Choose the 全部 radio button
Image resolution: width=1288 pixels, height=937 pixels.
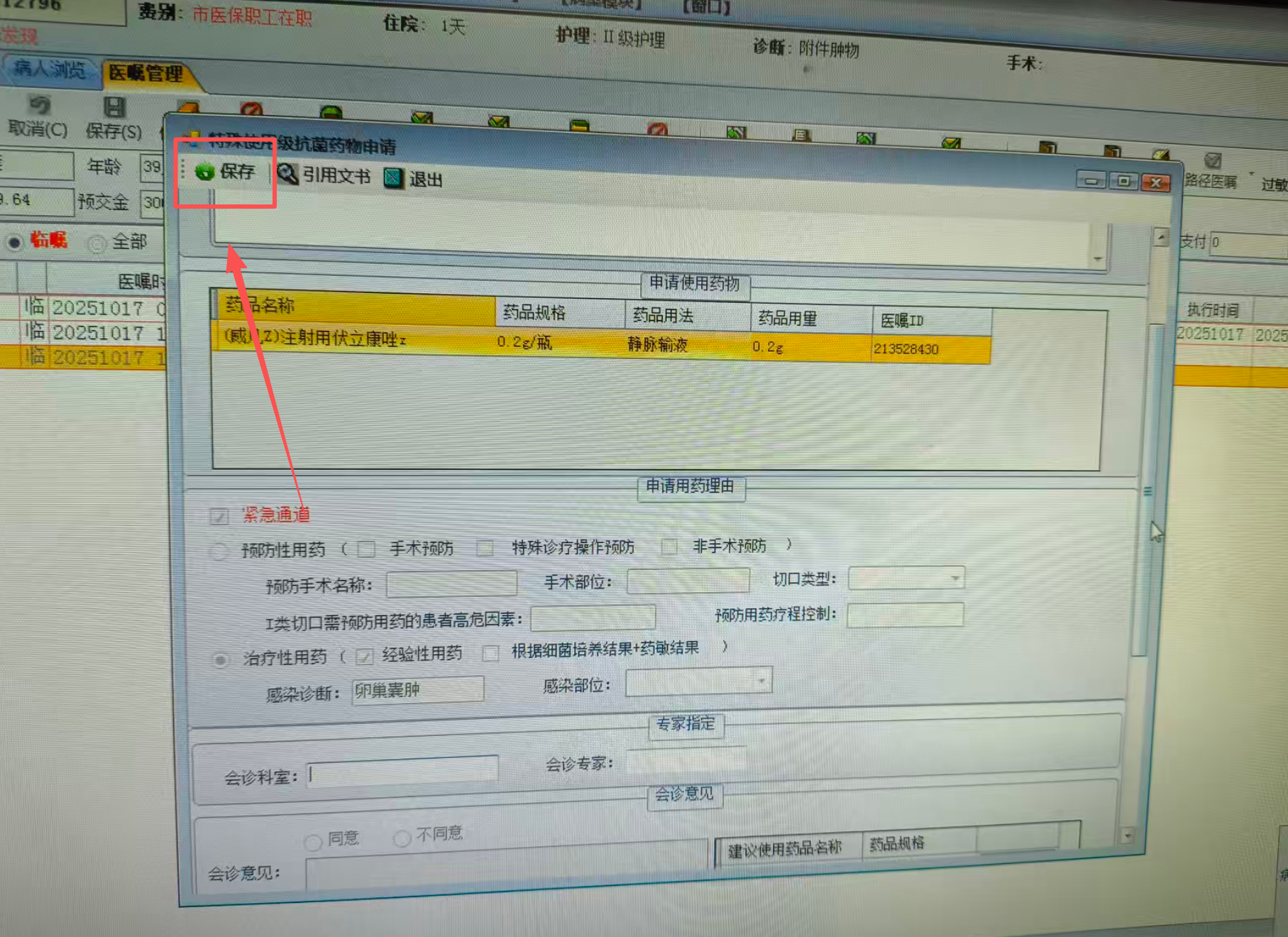pos(97,243)
